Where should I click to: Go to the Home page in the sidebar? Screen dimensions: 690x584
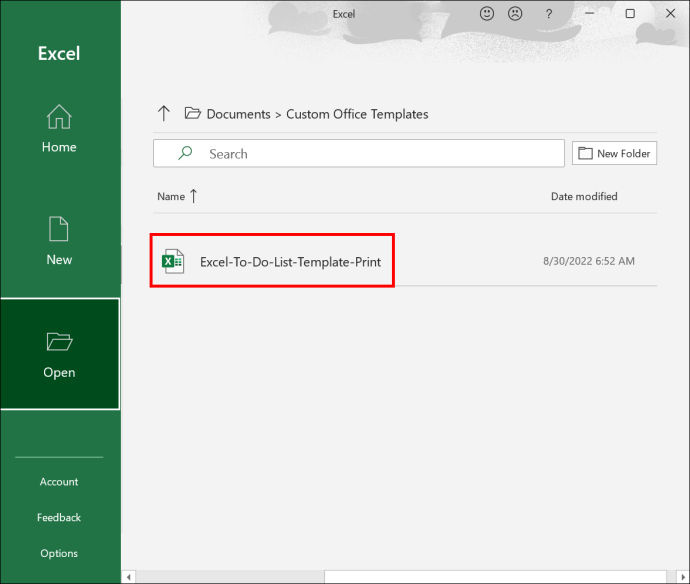coord(59,129)
